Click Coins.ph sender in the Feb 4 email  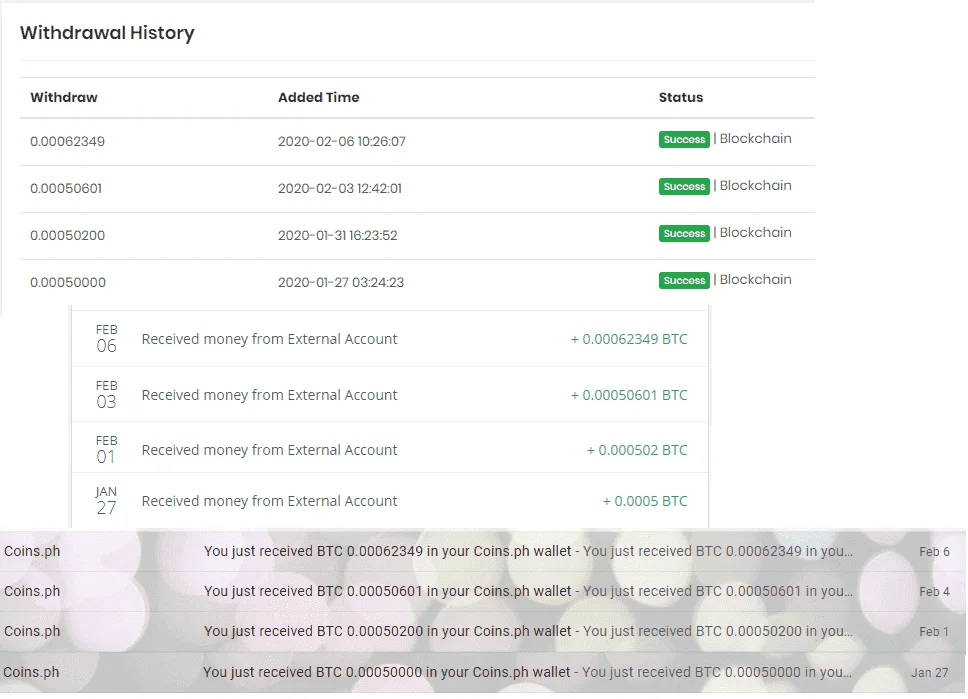(x=32, y=592)
